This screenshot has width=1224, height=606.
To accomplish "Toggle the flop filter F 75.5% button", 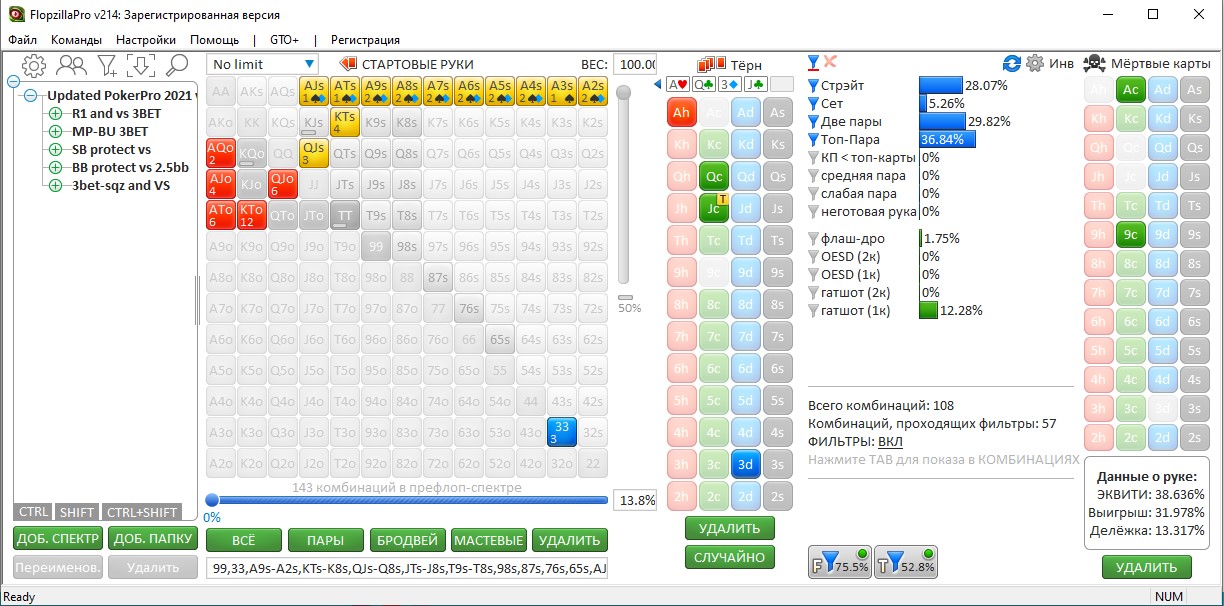I will tap(840, 563).
